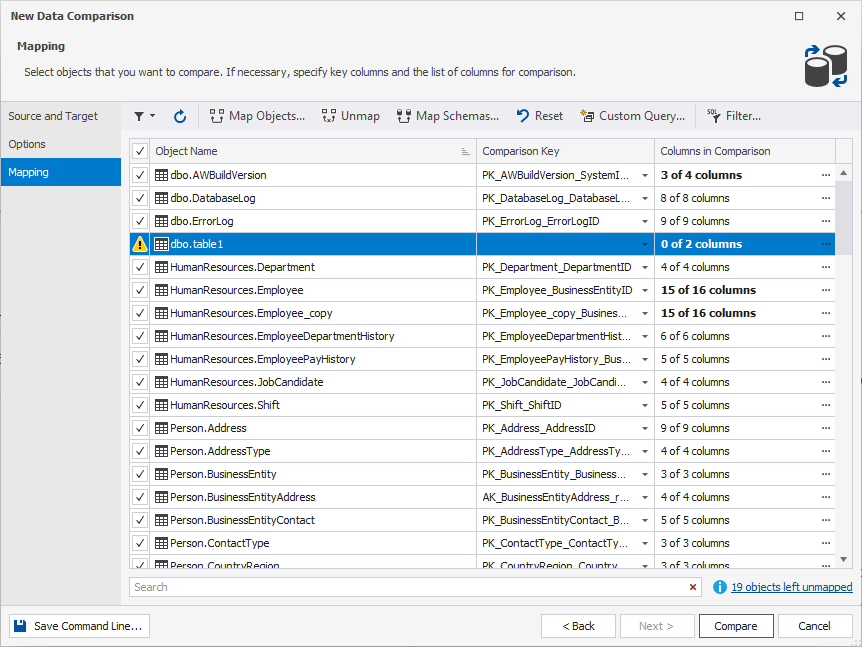Toggle the select-all checkbox in header
This screenshot has width=862, height=647.
tap(139, 151)
